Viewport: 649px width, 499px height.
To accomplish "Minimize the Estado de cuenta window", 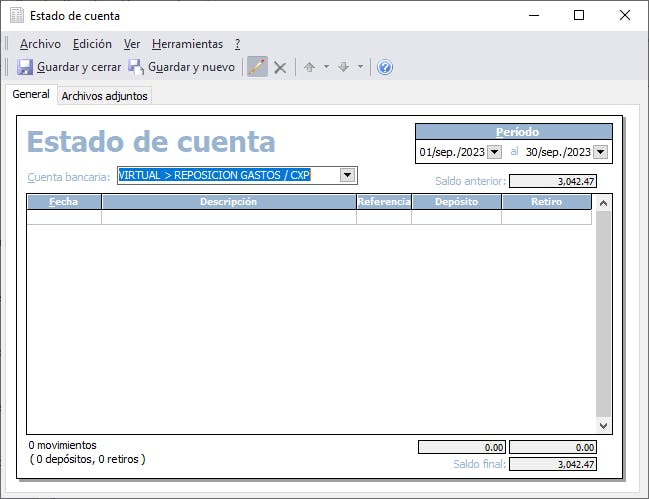I will (x=534, y=16).
